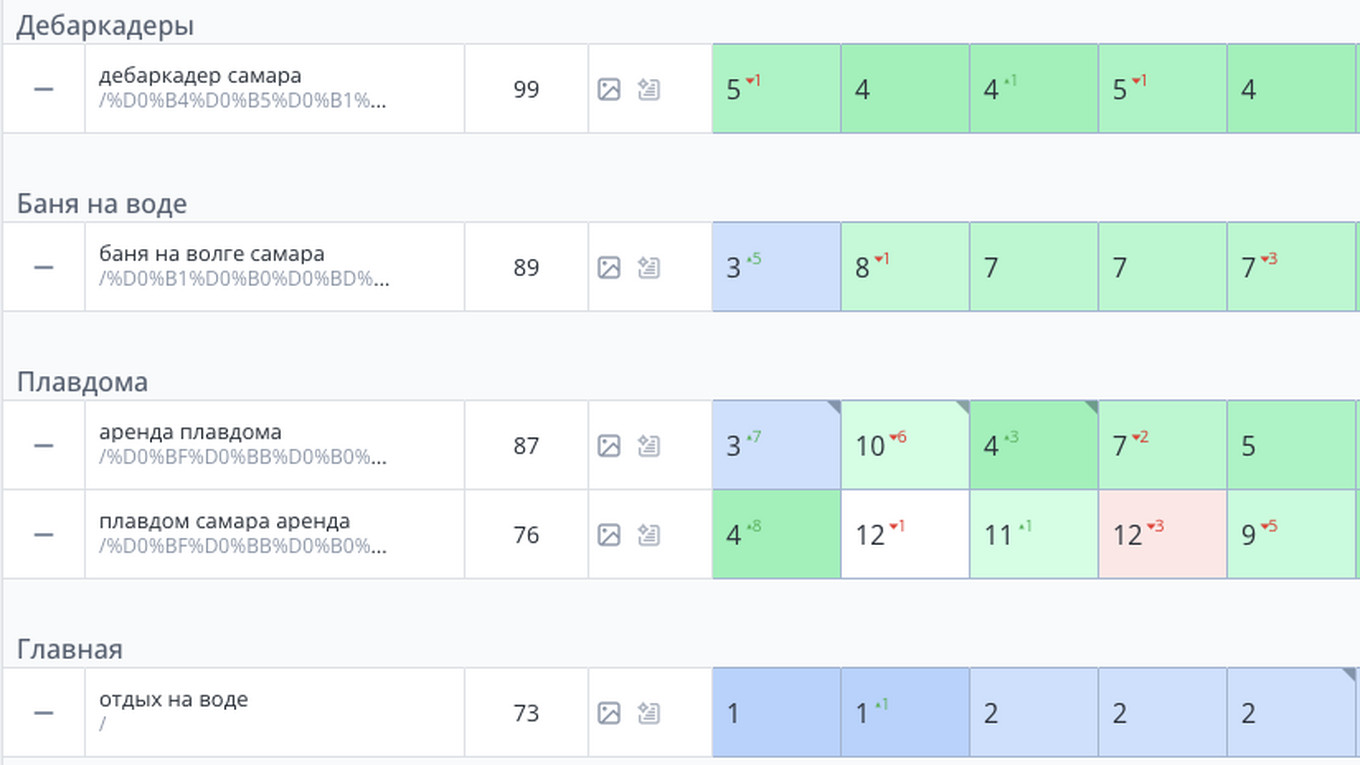Open screenshot icon for дебаркадер самара row
The image size is (1360, 765).
[609, 90]
